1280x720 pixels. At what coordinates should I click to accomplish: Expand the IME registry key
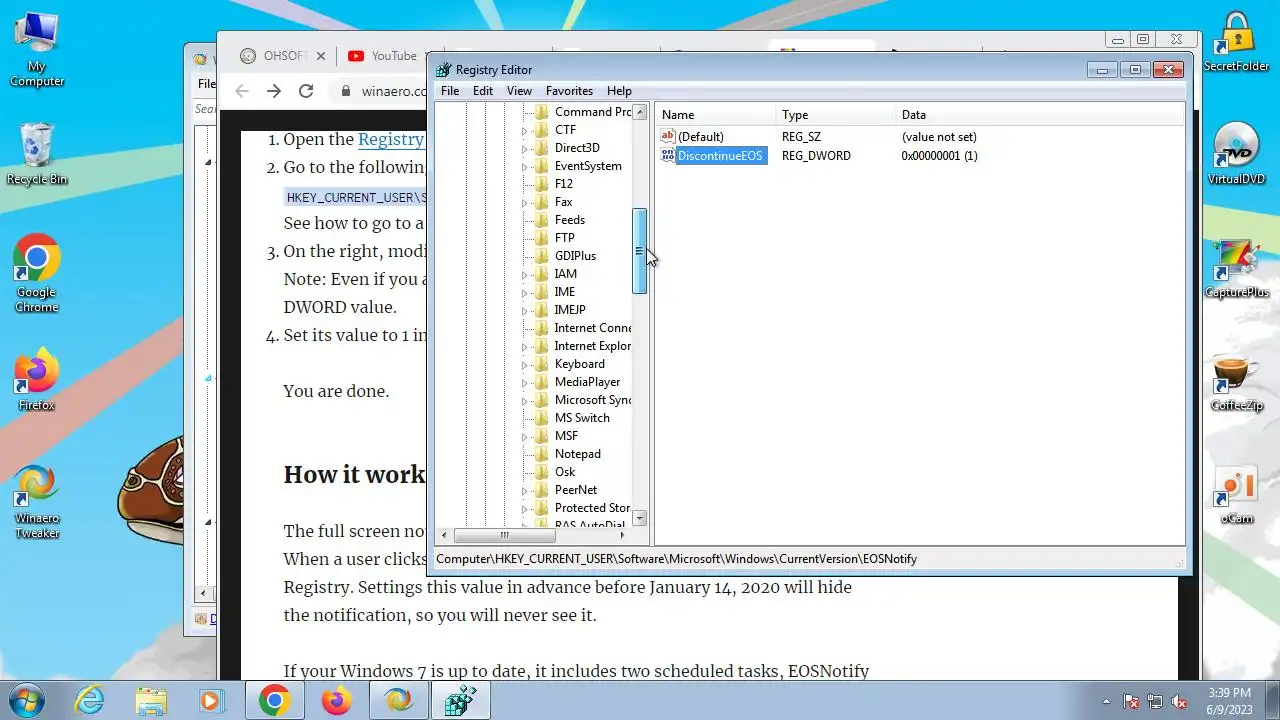coord(524,292)
